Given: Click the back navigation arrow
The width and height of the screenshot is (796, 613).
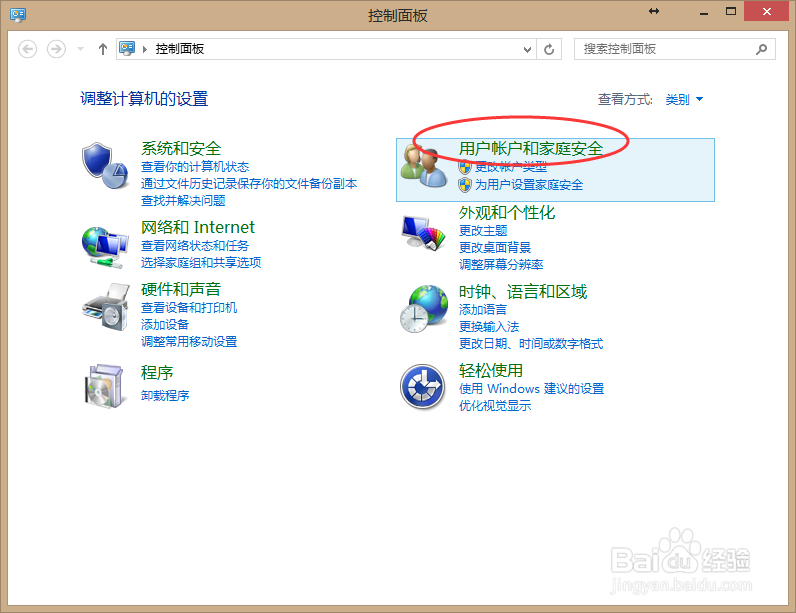Looking at the screenshot, I should pyautogui.click(x=27, y=49).
